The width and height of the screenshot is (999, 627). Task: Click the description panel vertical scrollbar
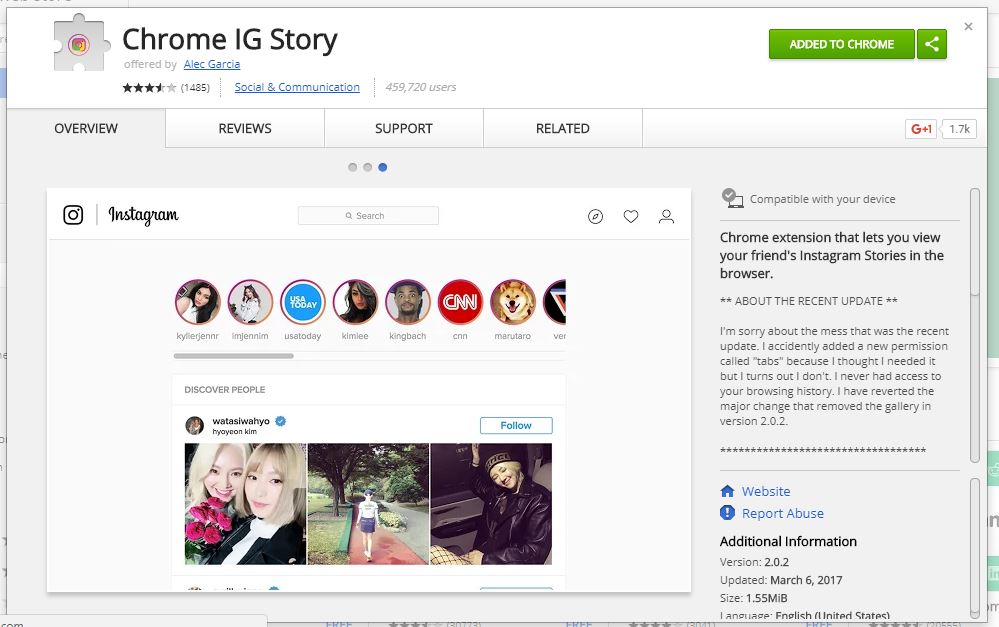(x=974, y=325)
